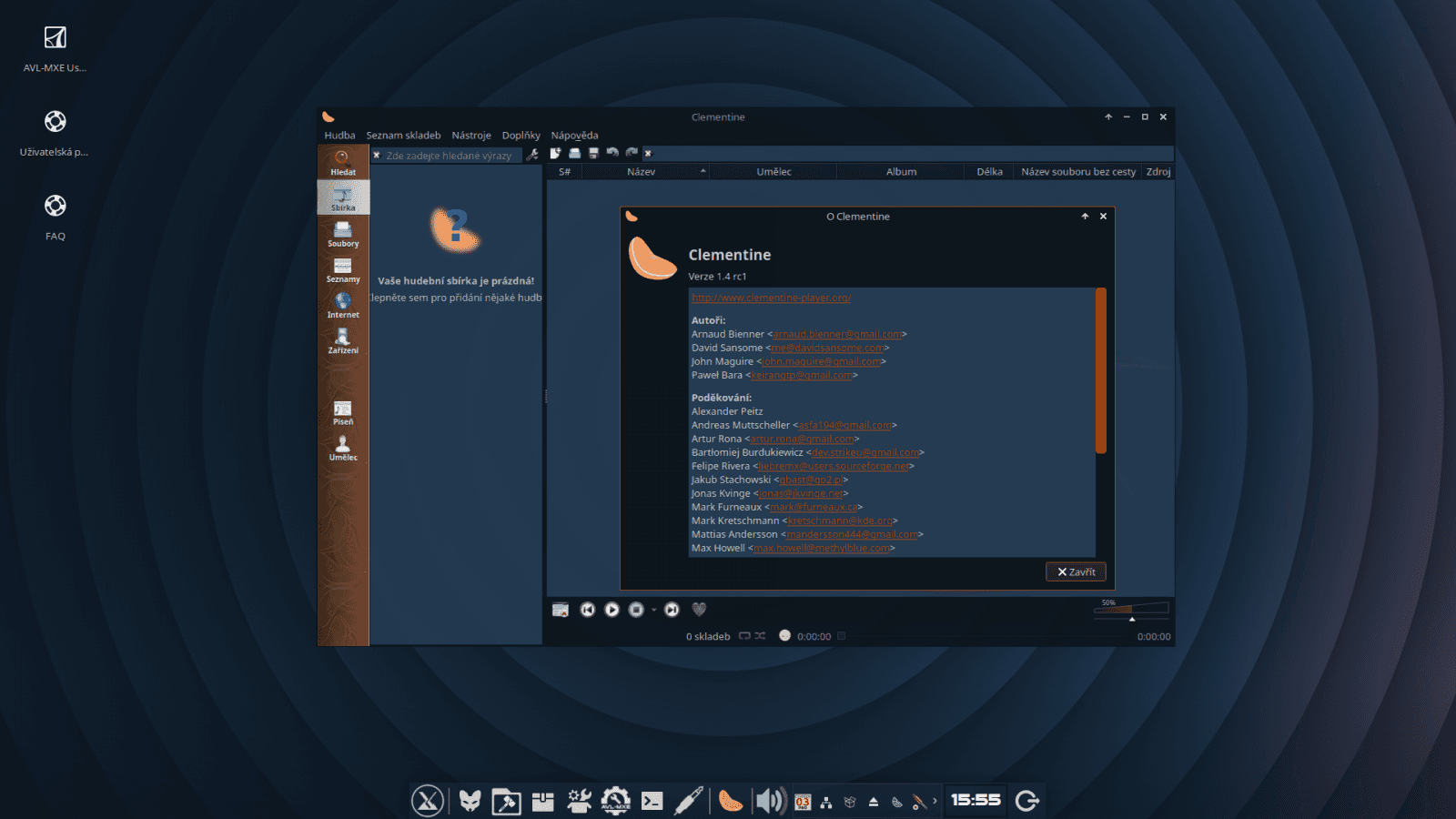Sort by Název by clicking its column header arrow
Screen dimensions: 1456x819
tap(703, 171)
